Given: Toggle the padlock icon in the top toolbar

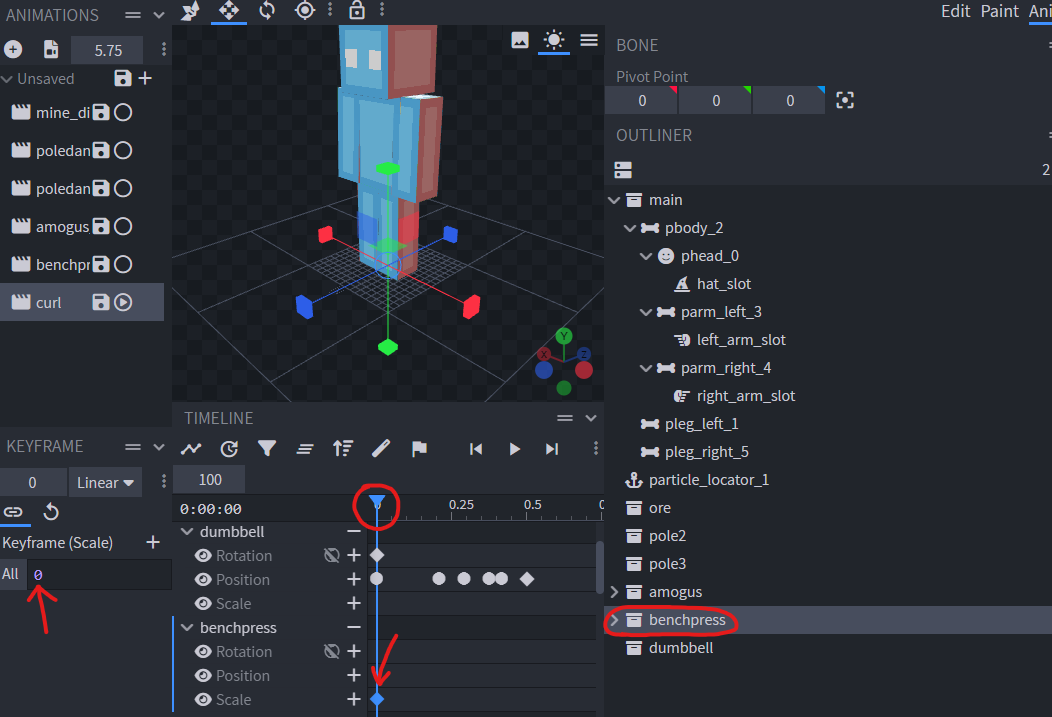Looking at the screenshot, I should point(356,11).
